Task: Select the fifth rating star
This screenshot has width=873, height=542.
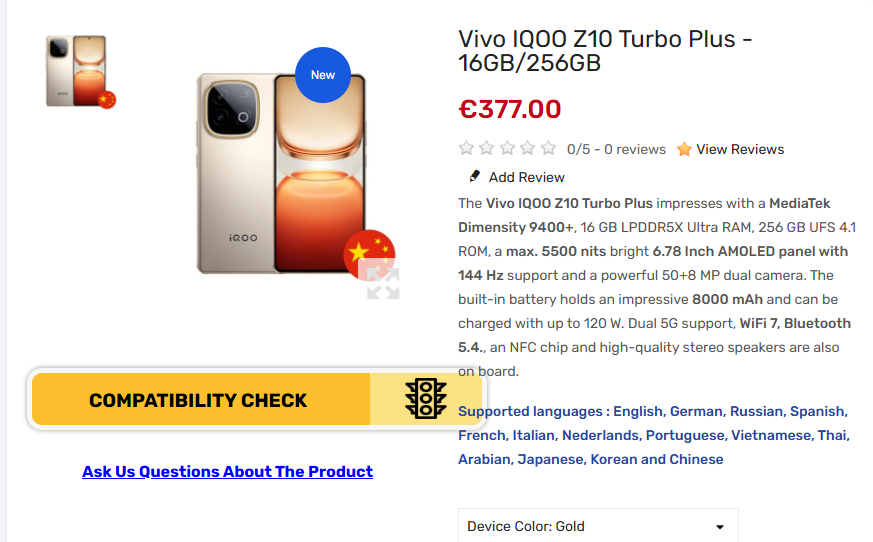Action: (548, 149)
